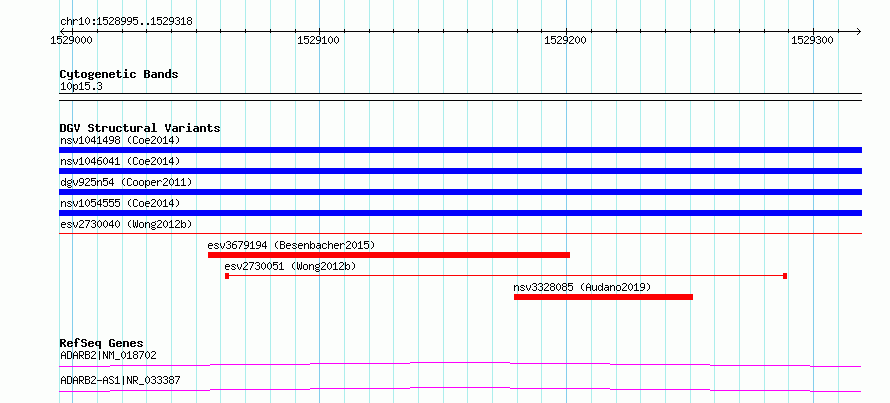Open variant nsv3328085 (Audano2019) label
The image size is (890, 403).
[582, 287]
